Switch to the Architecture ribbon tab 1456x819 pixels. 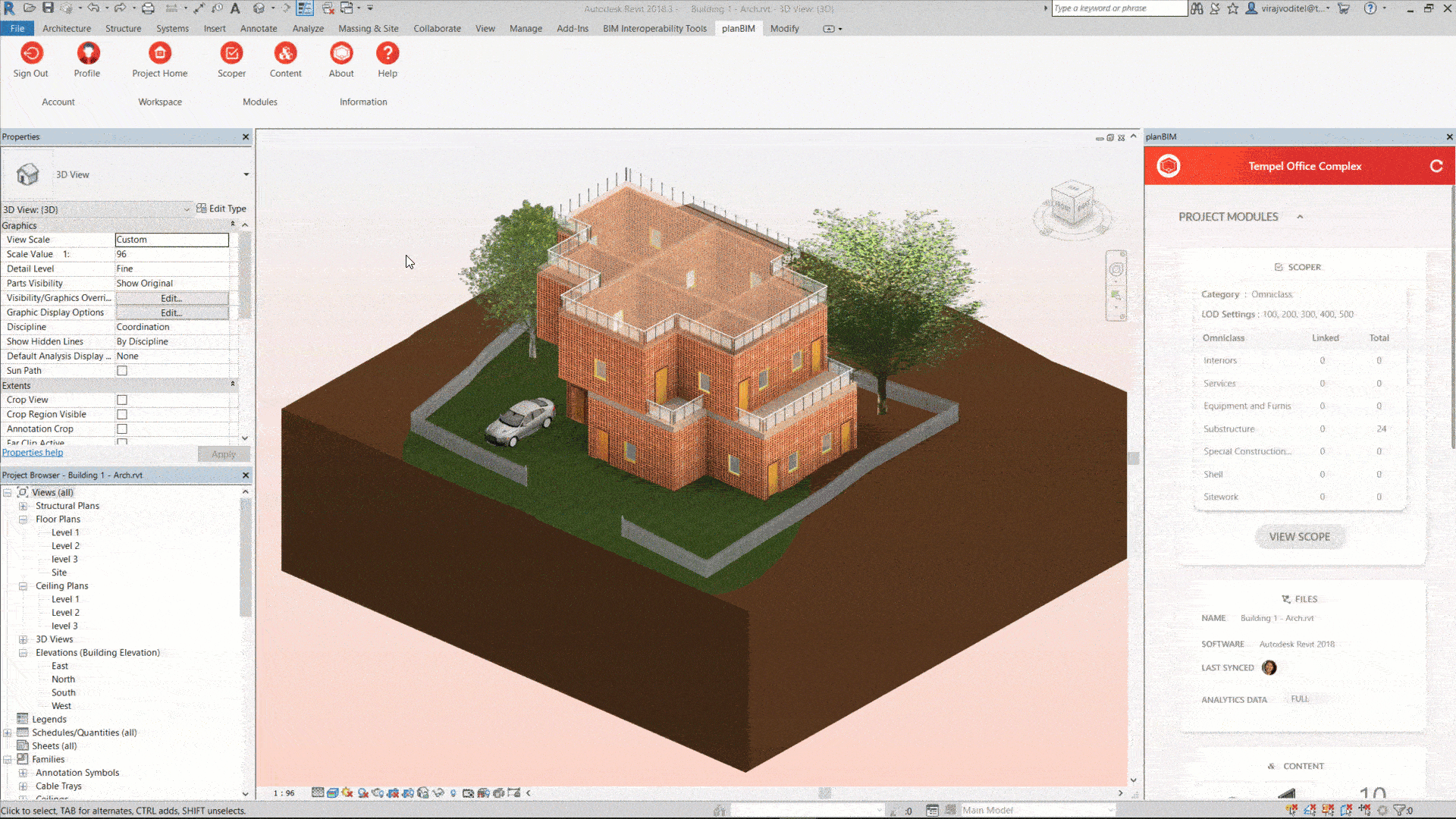(x=67, y=28)
